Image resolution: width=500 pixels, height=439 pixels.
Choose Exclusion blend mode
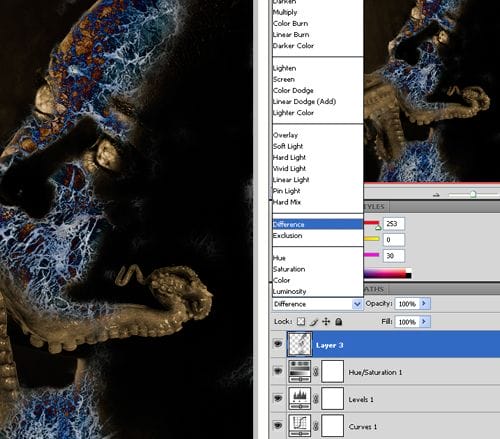[x=287, y=235]
